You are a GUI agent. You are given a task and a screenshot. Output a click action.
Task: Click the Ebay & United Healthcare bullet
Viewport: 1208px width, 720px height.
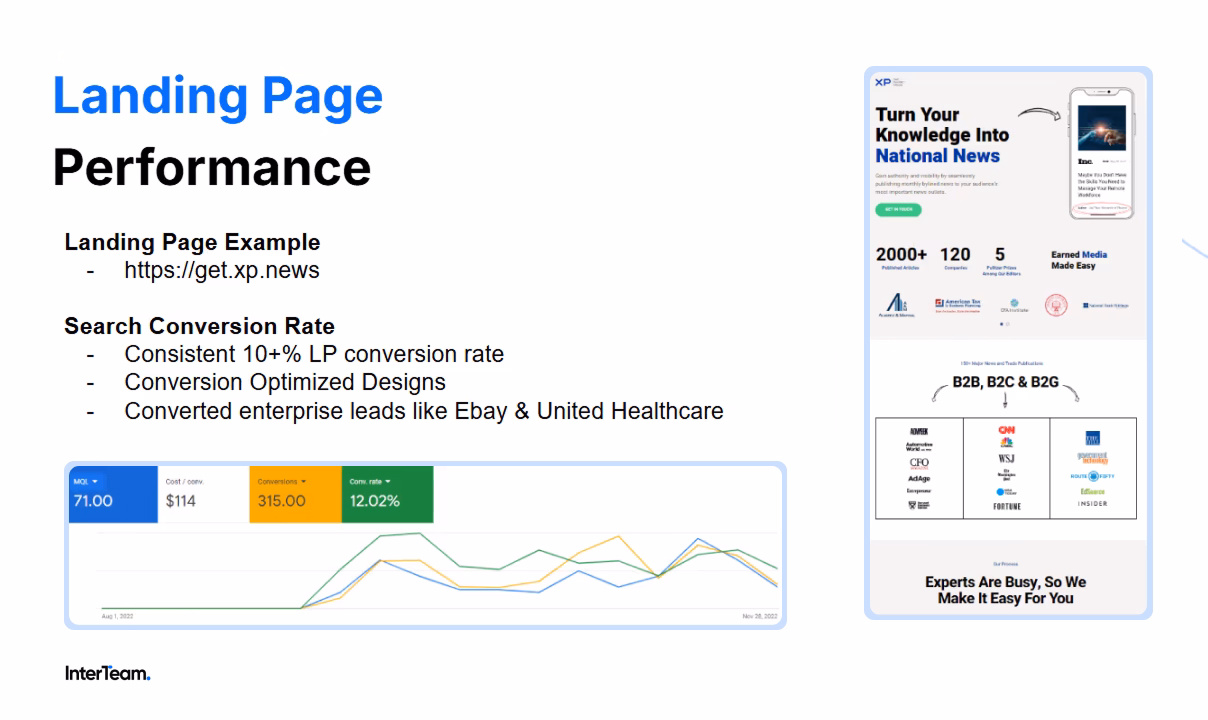pyautogui.click(x=424, y=410)
